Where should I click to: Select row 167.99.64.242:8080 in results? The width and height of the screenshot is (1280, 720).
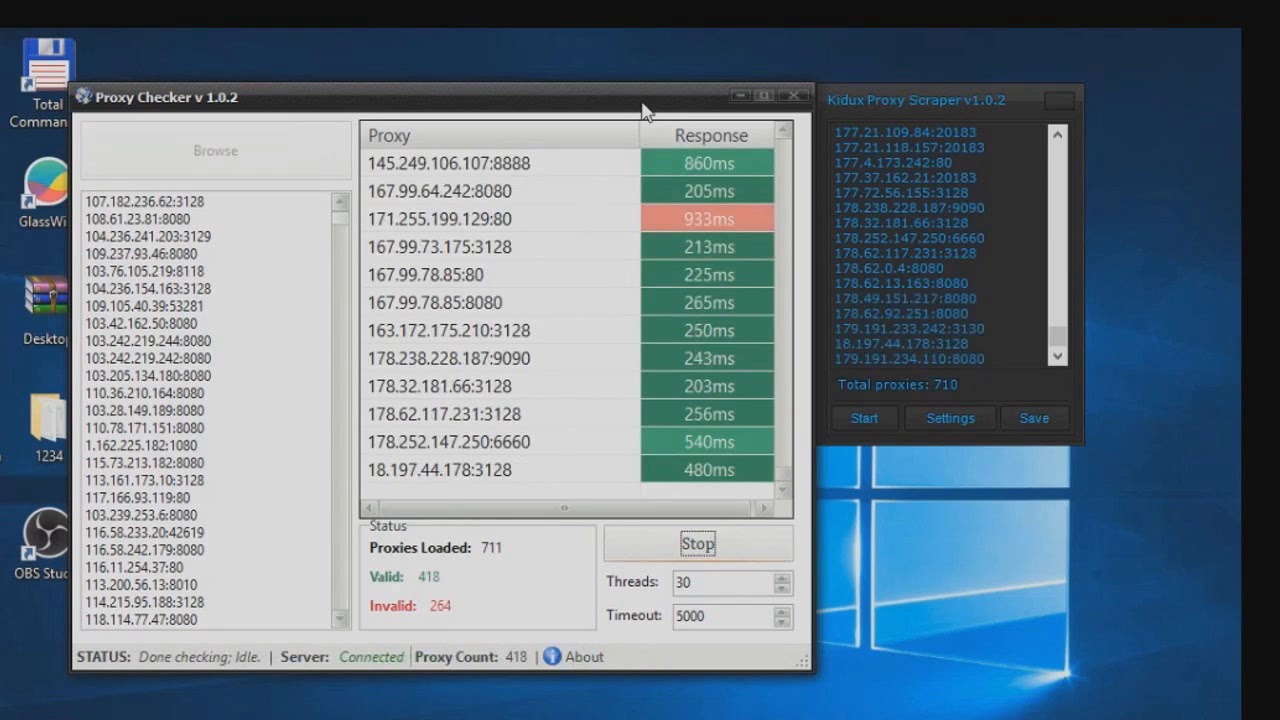pyautogui.click(x=567, y=191)
